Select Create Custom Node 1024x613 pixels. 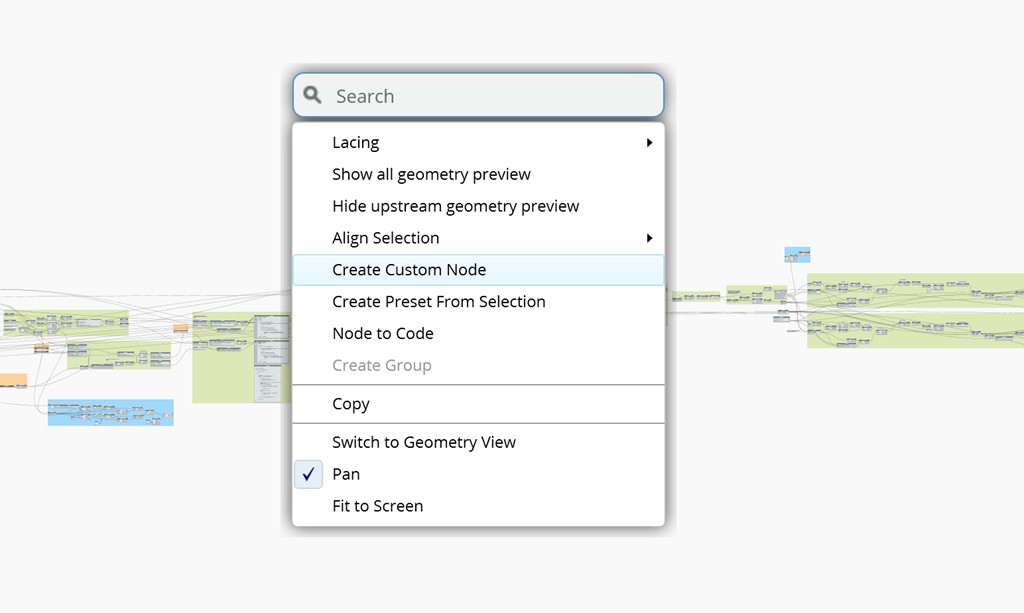pyautogui.click(x=409, y=270)
